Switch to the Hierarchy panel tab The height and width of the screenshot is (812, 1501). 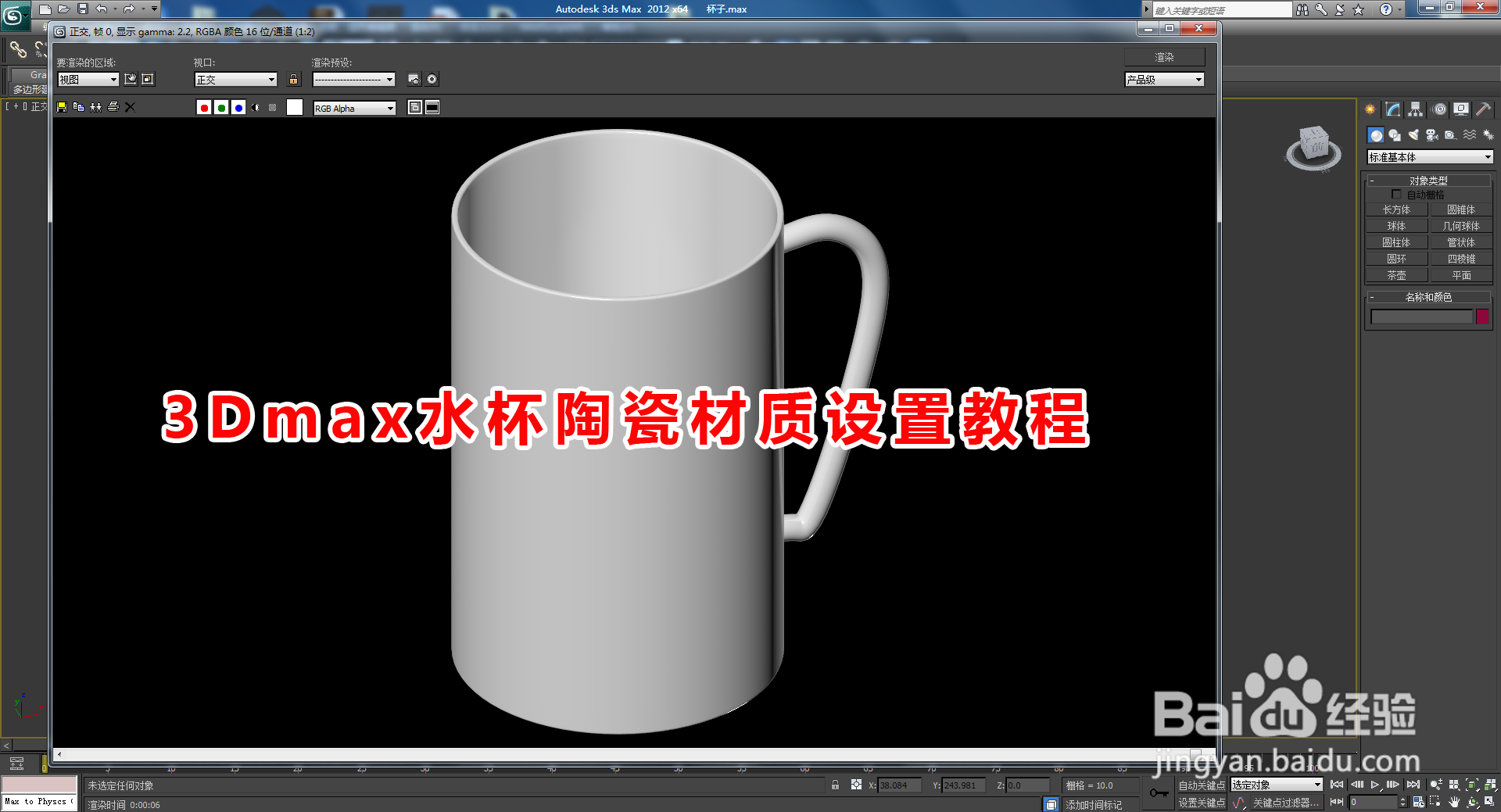pos(1415,109)
